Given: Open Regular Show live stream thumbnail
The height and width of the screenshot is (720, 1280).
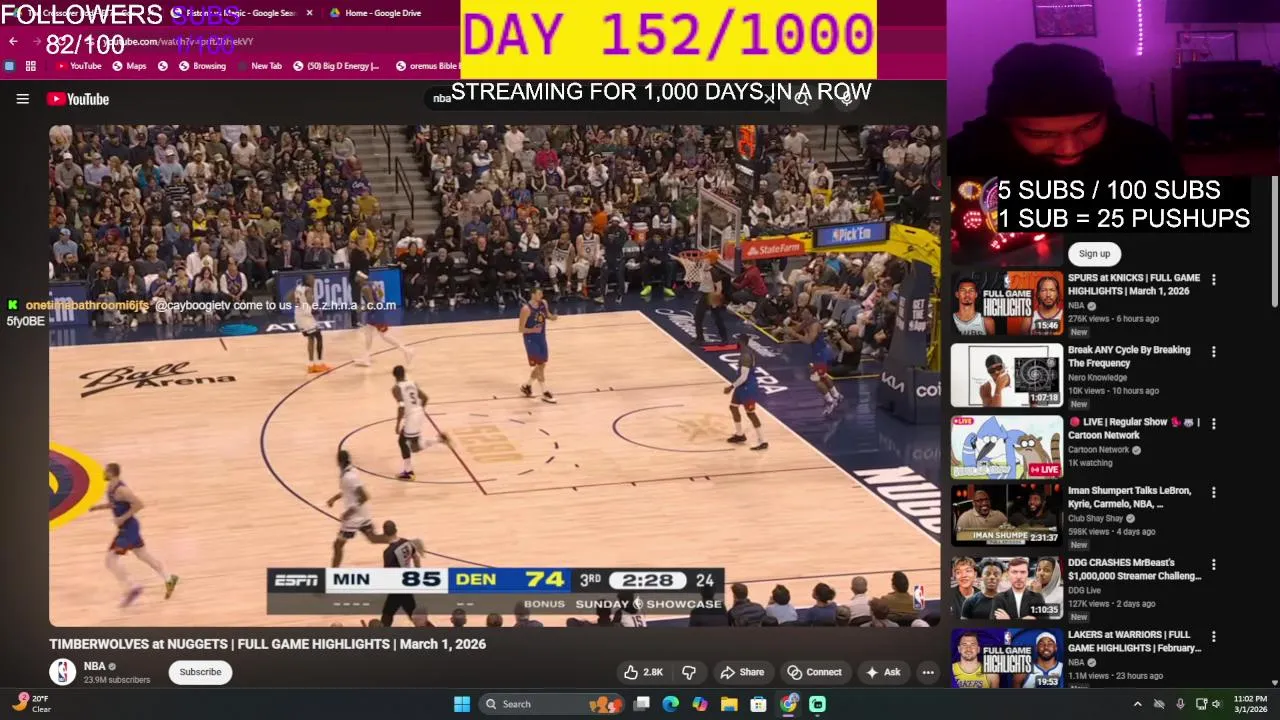Looking at the screenshot, I should tap(1006, 447).
